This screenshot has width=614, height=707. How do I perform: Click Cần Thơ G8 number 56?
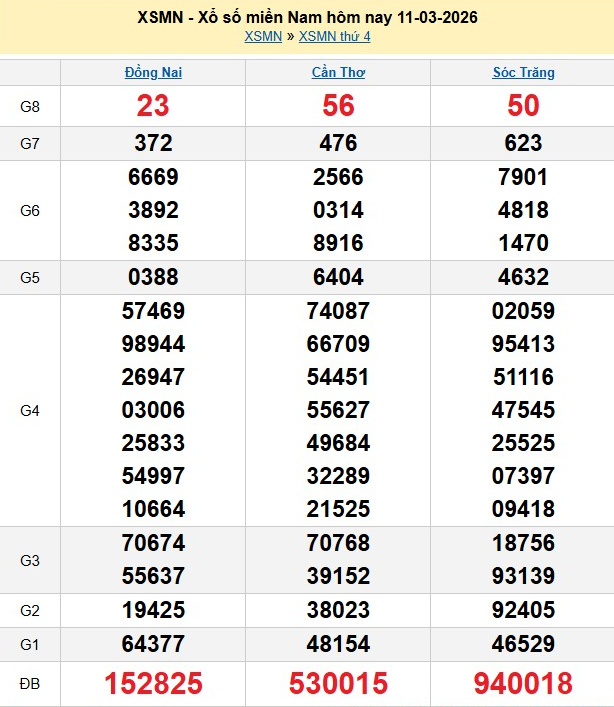click(338, 106)
